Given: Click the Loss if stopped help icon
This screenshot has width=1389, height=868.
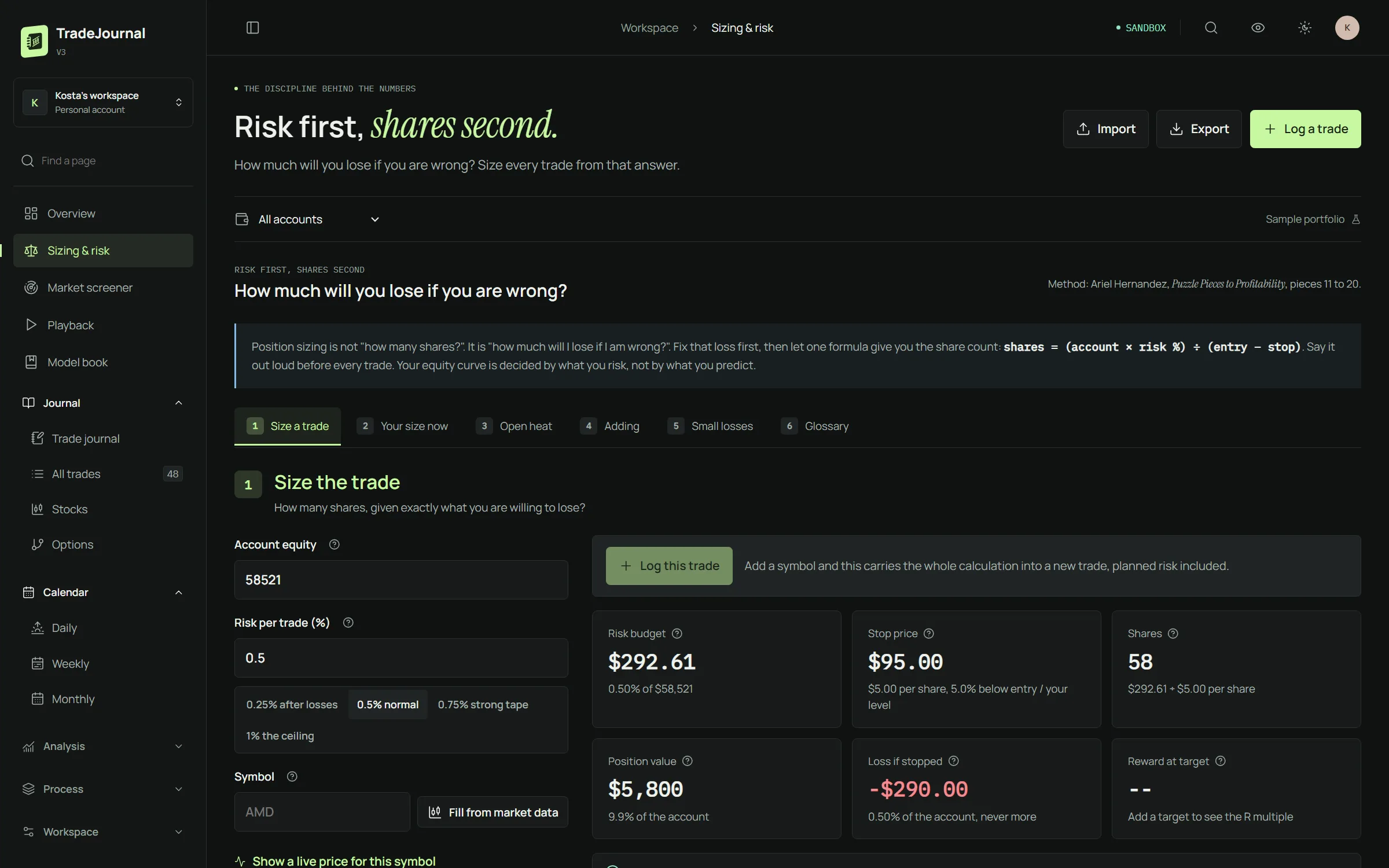Looking at the screenshot, I should click(954, 761).
